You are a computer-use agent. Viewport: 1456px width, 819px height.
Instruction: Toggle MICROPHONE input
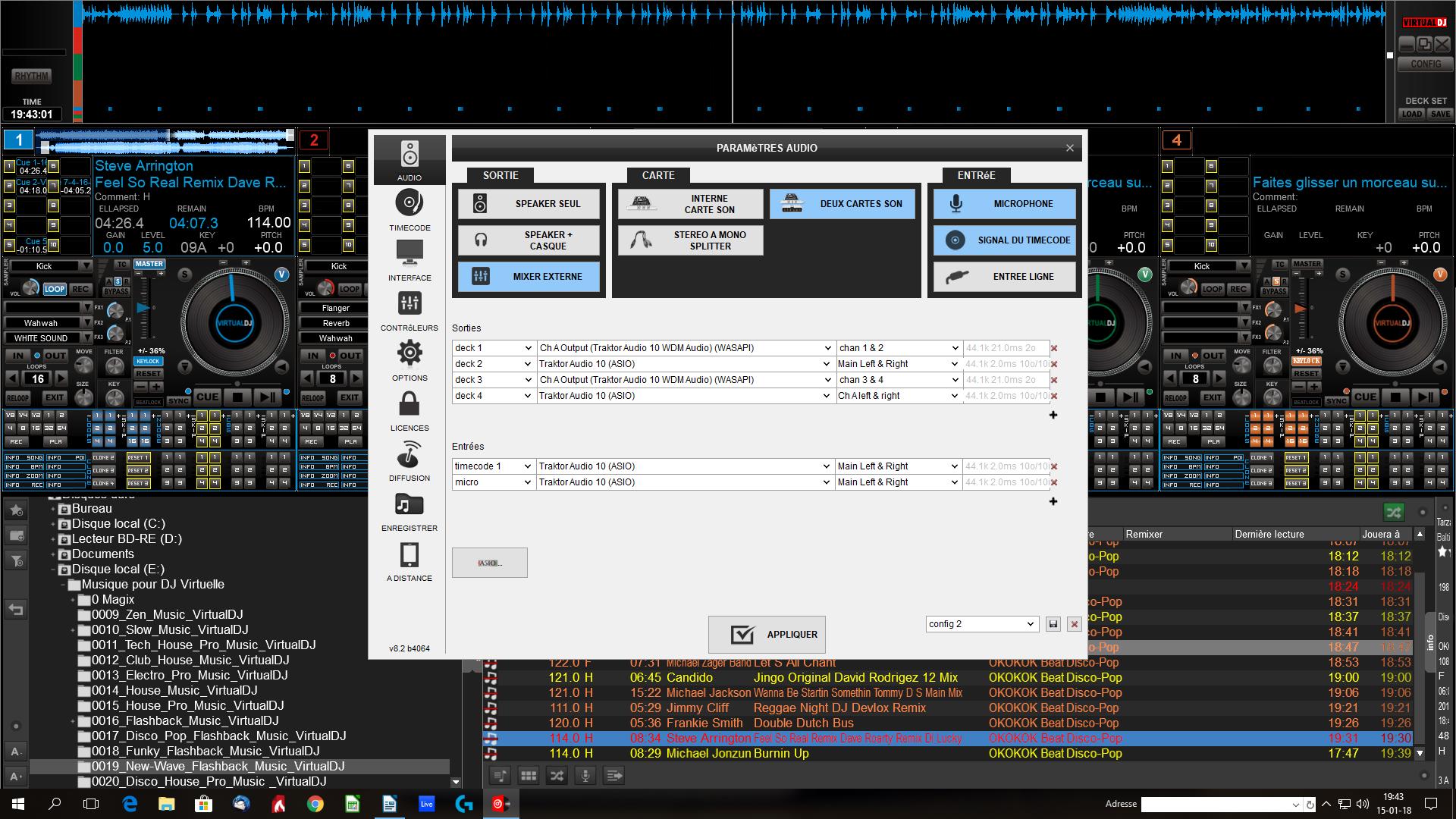click(x=1005, y=204)
